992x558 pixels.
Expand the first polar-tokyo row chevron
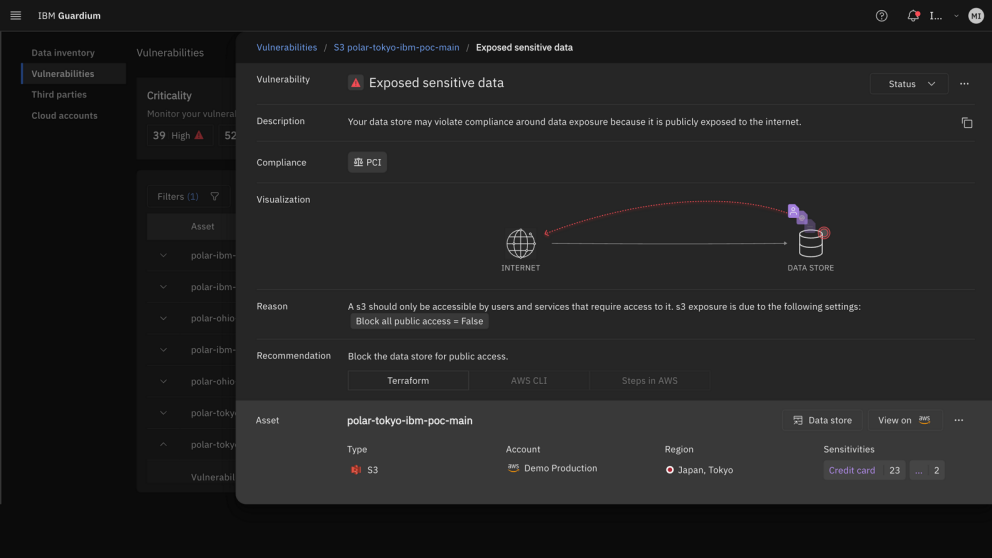(x=163, y=413)
